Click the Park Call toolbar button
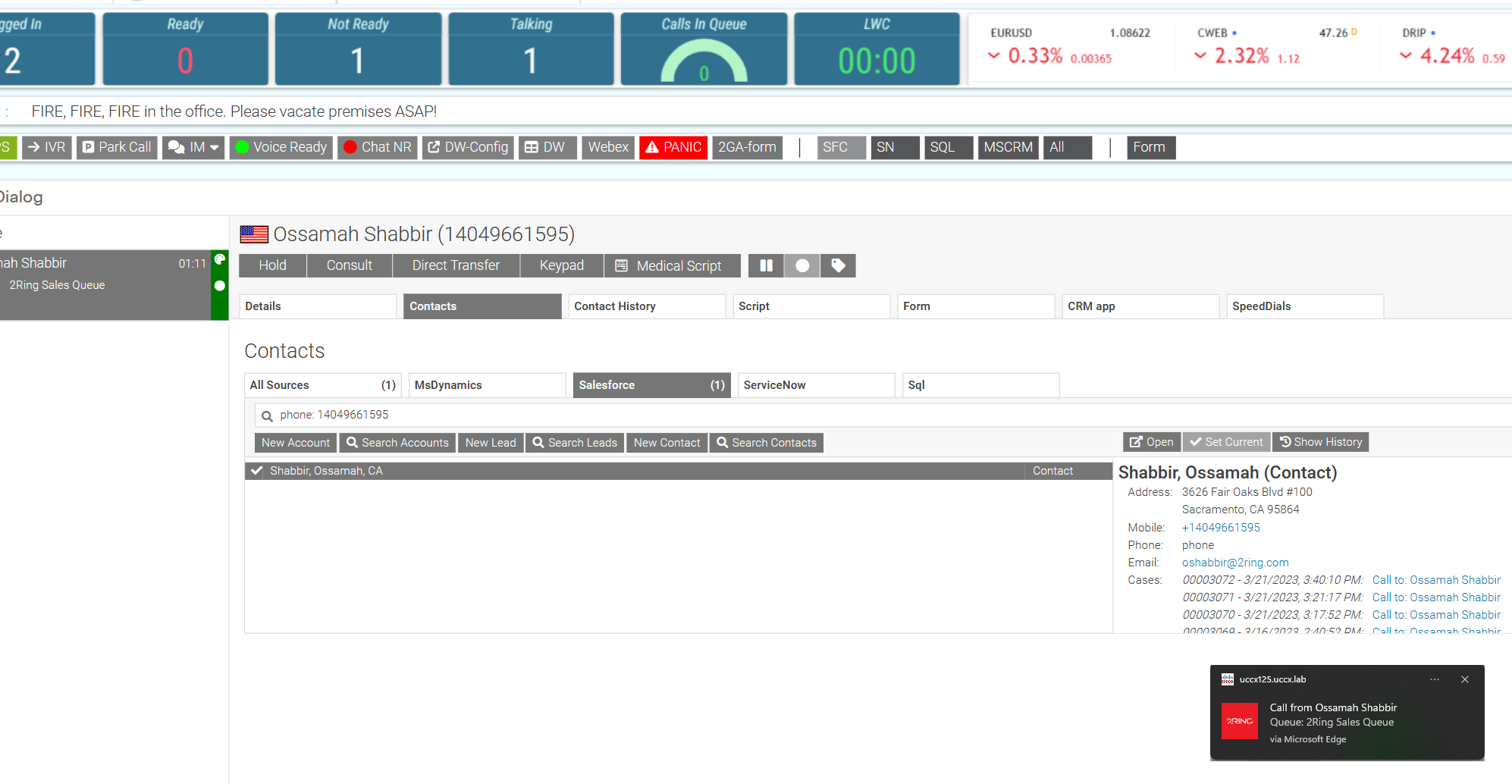This screenshot has width=1512, height=784. point(117,147)
